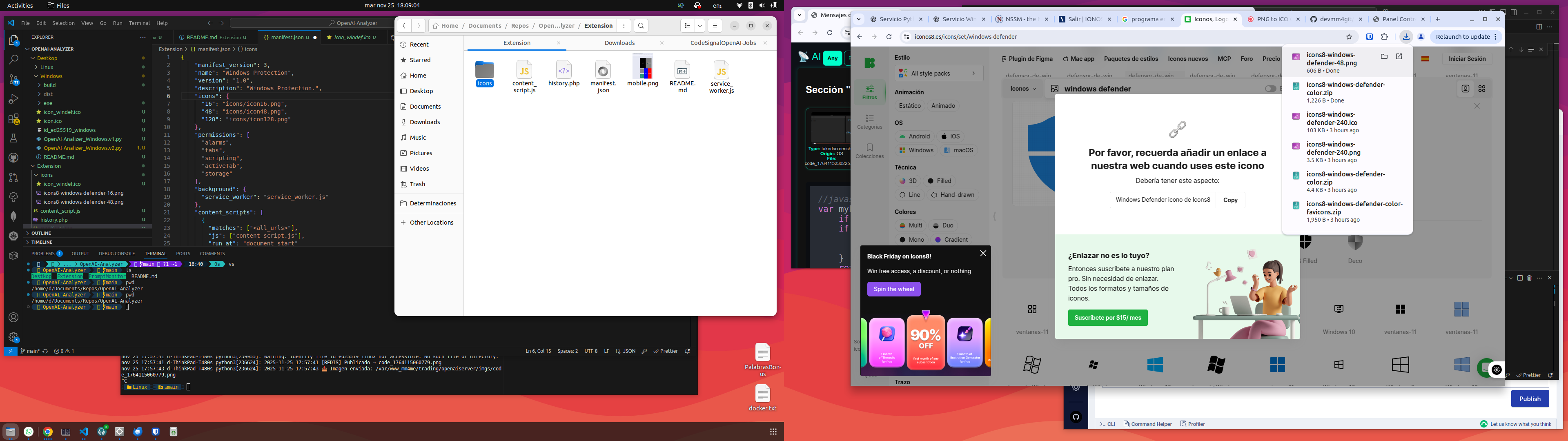
Task: Switch to the Downloads tab in Files
Action: [x=619, y=42]
